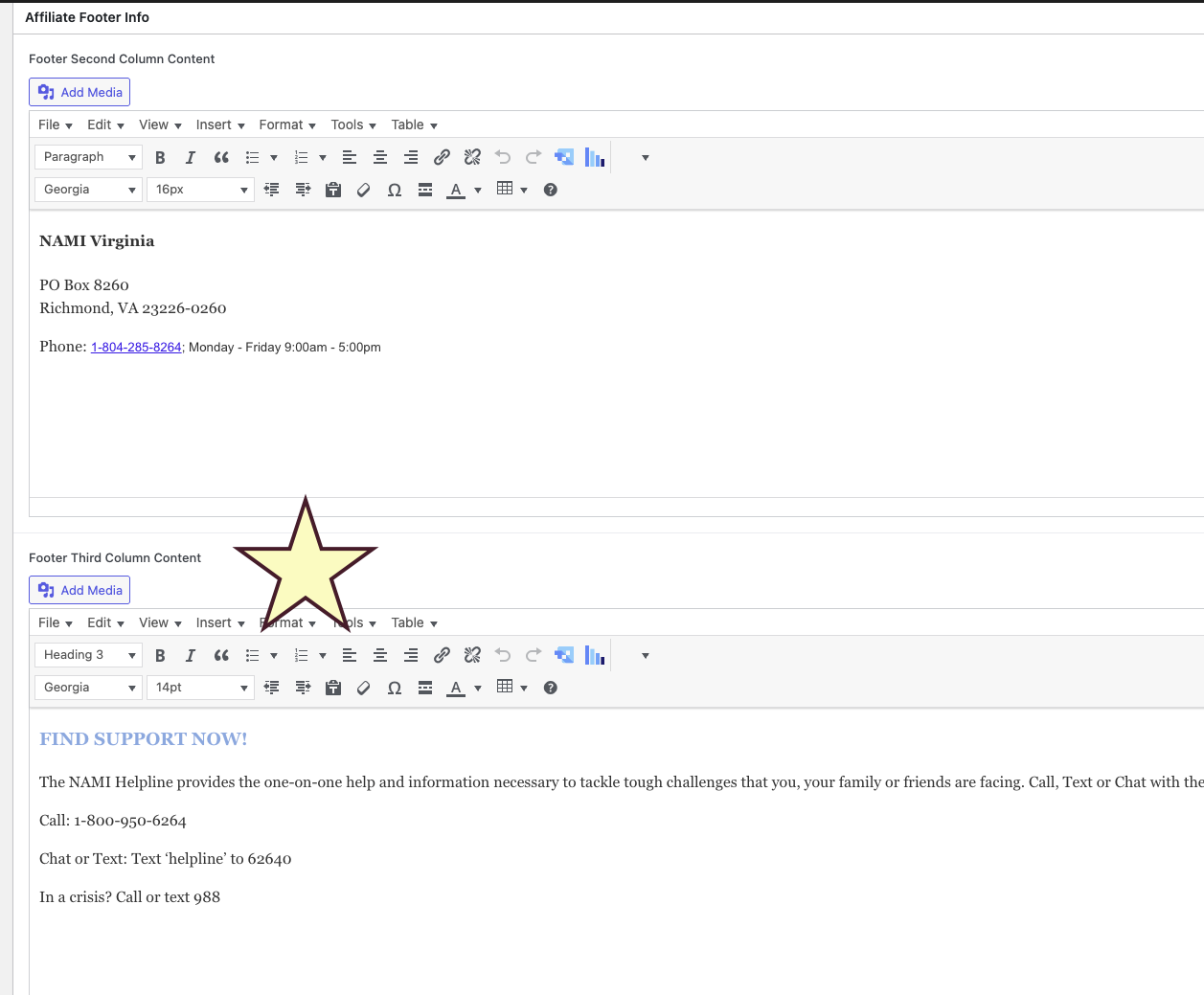Insert link in Third Column editor

[442, 655]
